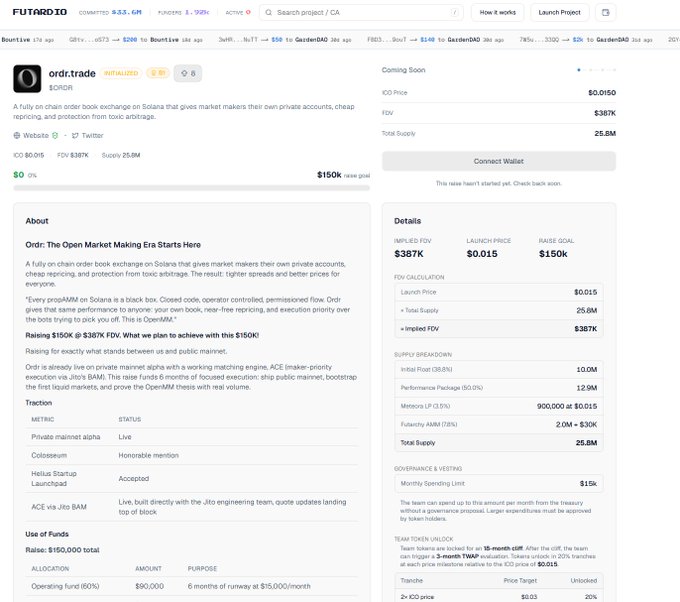Click IMPLIED FDV $387K value
Image resolution: width=680 pixels, height=602 pixels.
click(409, 254)
